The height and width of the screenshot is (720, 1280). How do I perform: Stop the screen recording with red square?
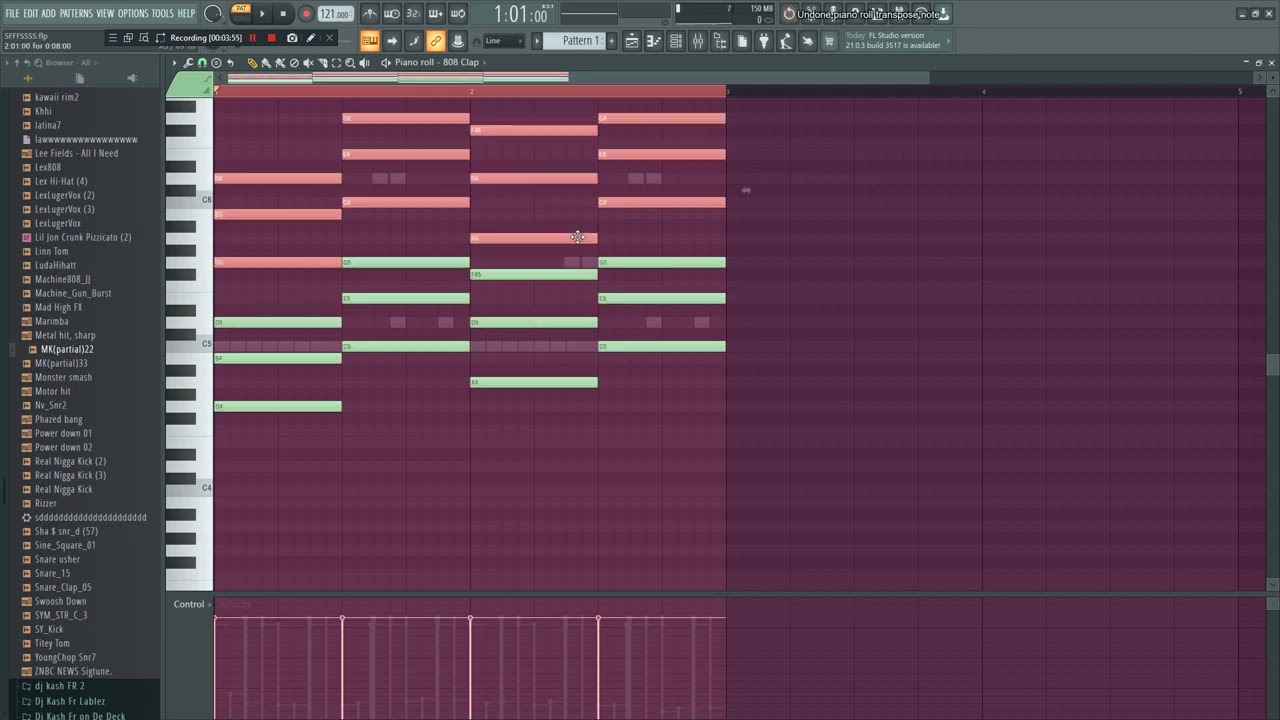[x=271, y=38]
